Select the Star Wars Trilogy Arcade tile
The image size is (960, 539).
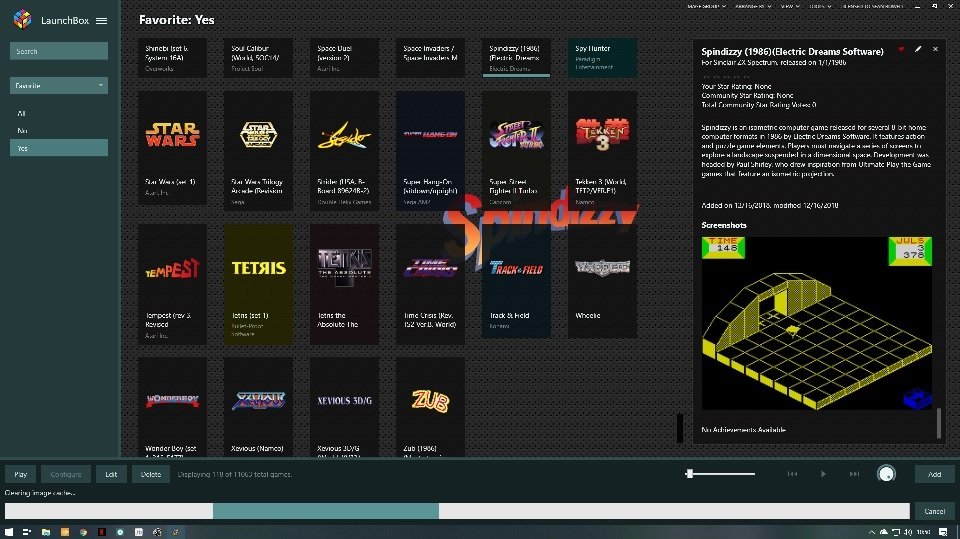tap(258, 151)
